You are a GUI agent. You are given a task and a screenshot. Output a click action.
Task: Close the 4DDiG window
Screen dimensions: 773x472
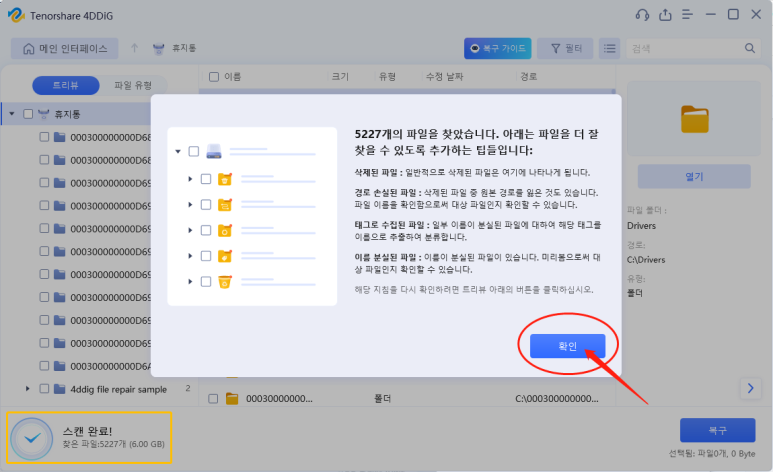pyautogui.click(x=756, y=15)
